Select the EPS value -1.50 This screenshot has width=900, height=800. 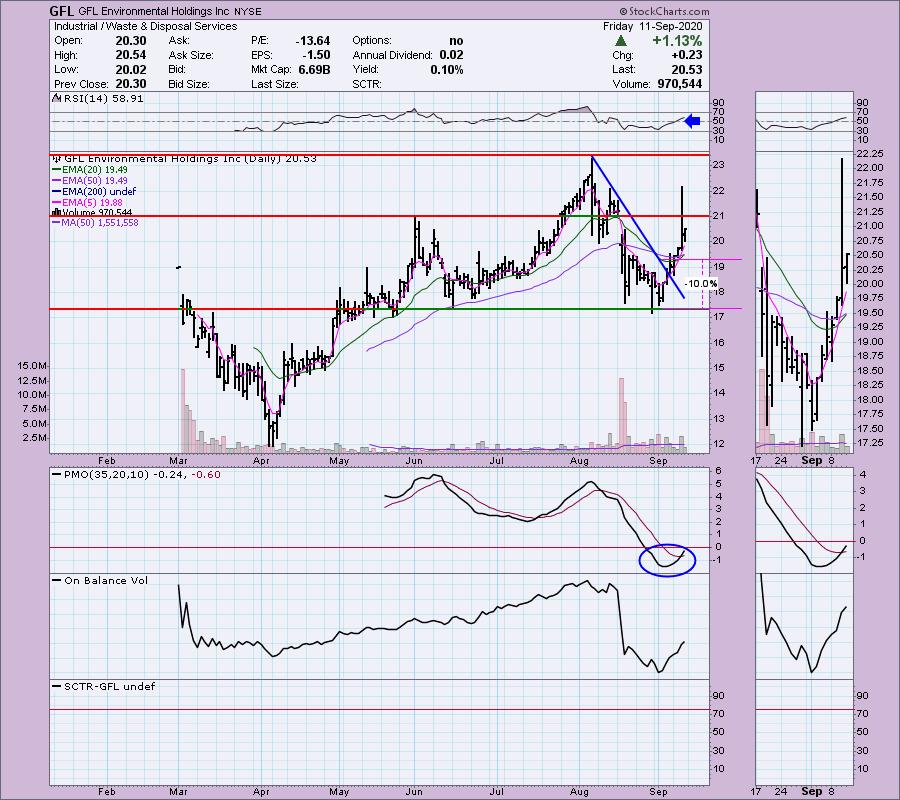[316, 55]
